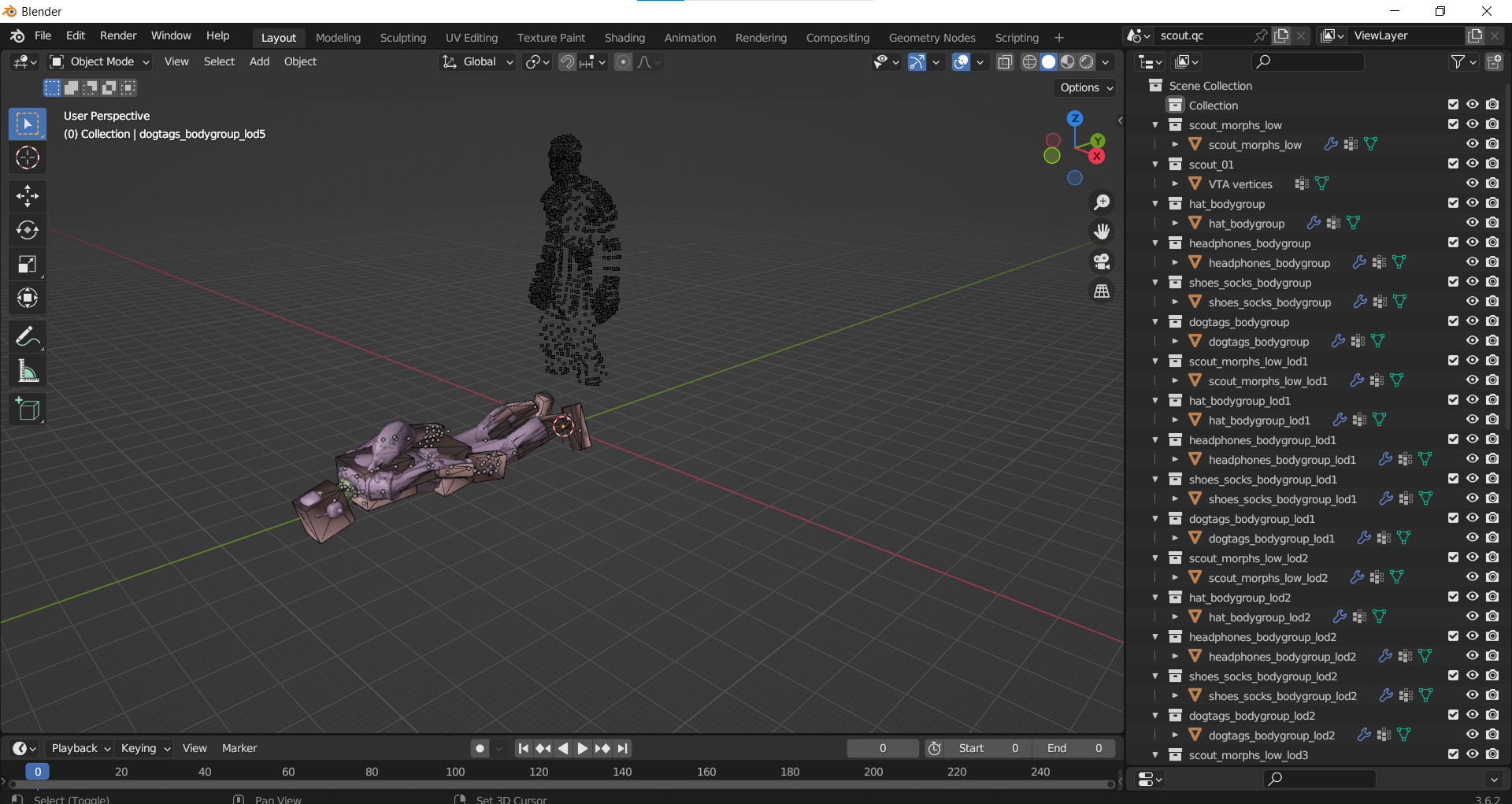Click the Annotate tool
The image size is (1512, 804).
(27, 336)
